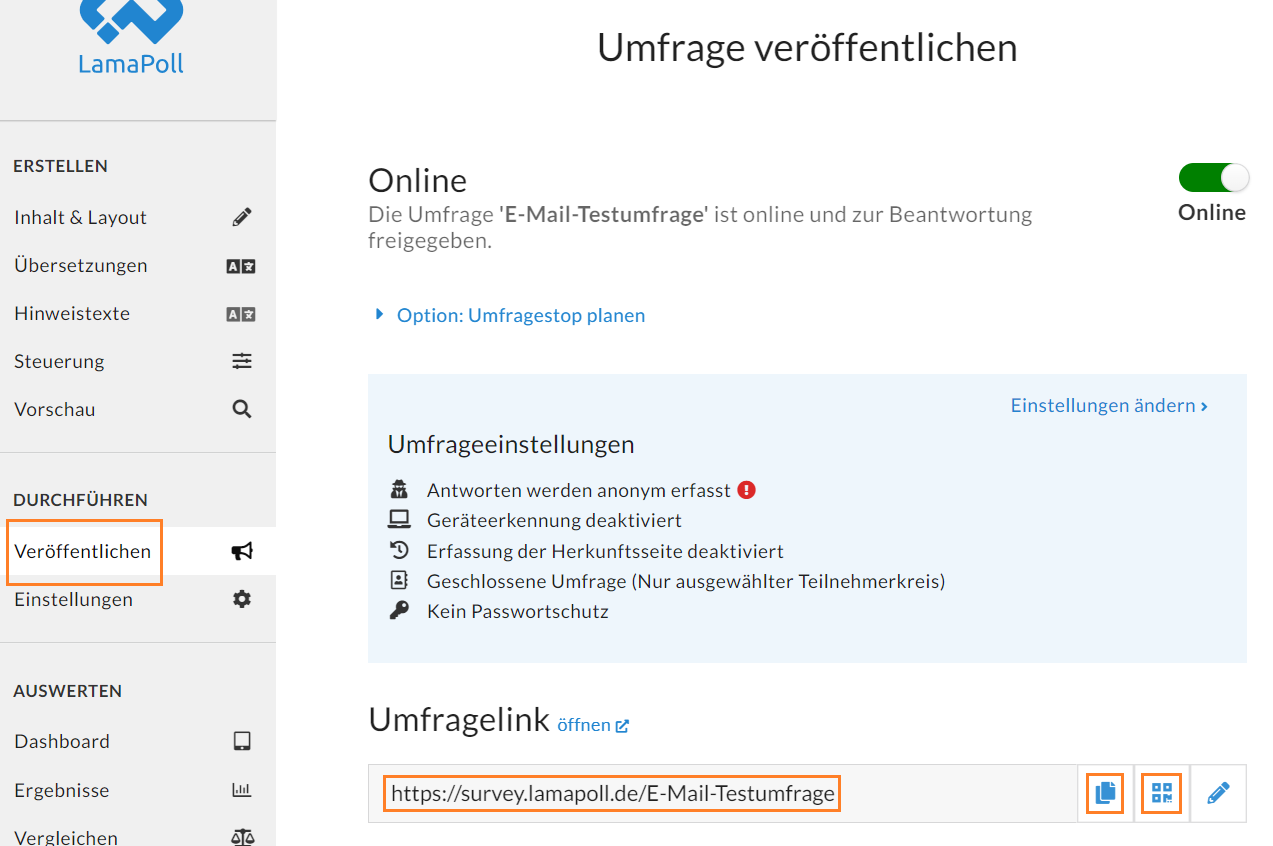1273x846 pixels.
Task: Click the LamaPoll logo
Action: coord(131,37)
